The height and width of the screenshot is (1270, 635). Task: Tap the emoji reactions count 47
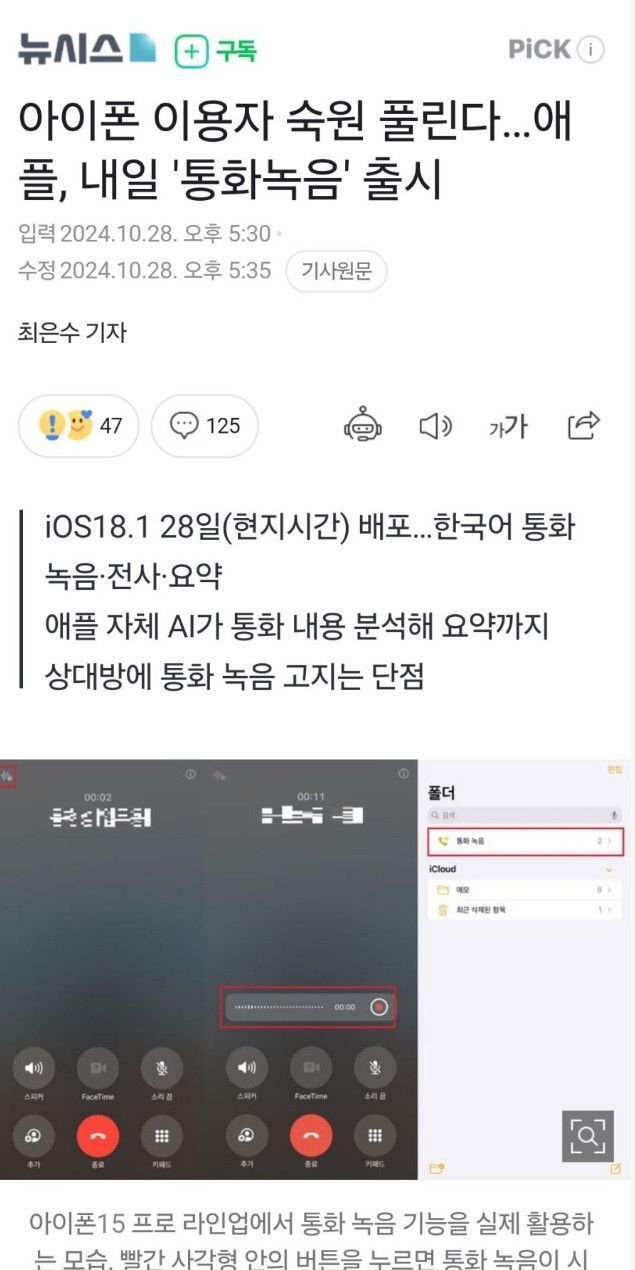[79, 426]
